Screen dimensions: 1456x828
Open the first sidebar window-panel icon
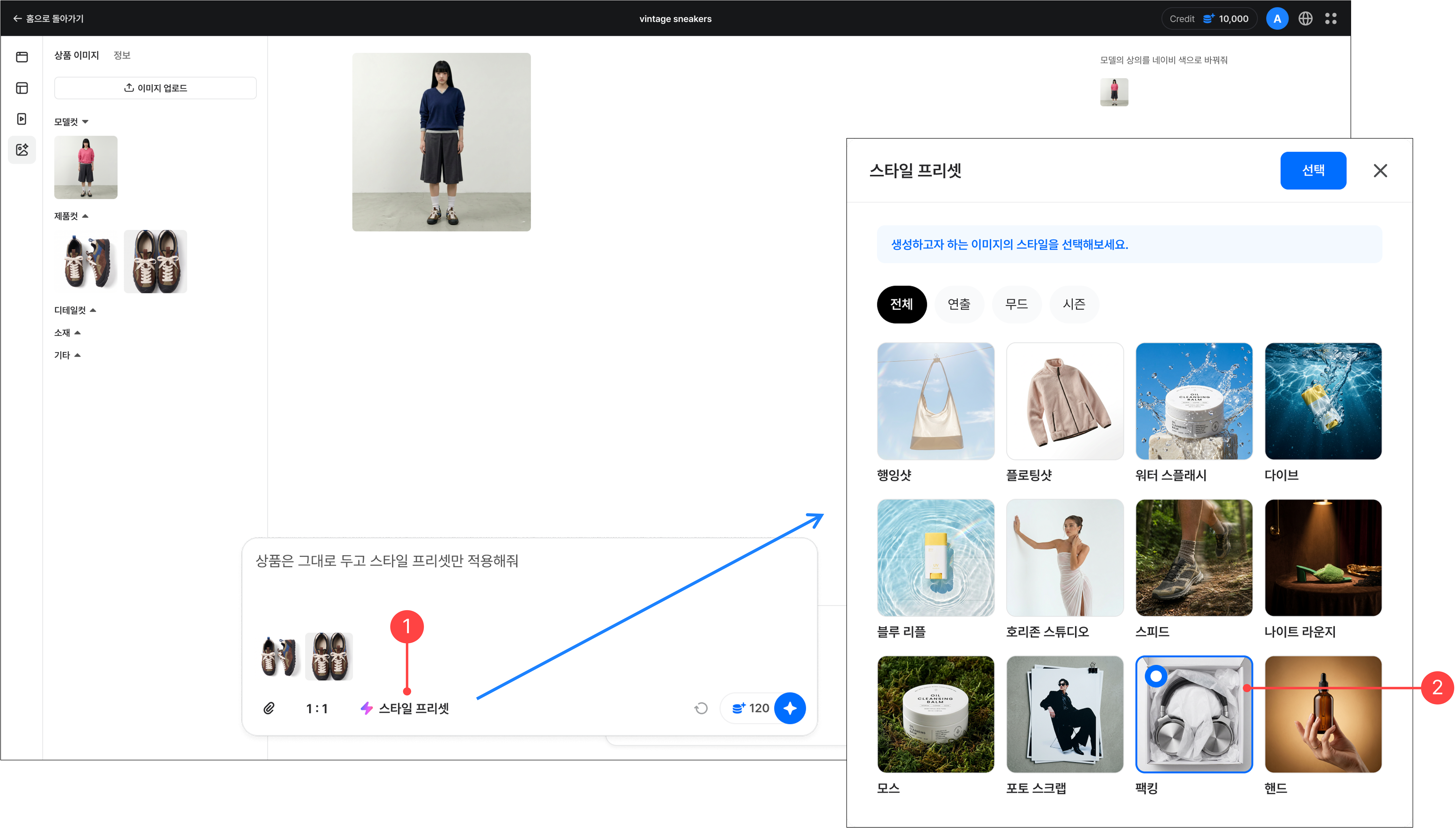click(x=22, y=57)
